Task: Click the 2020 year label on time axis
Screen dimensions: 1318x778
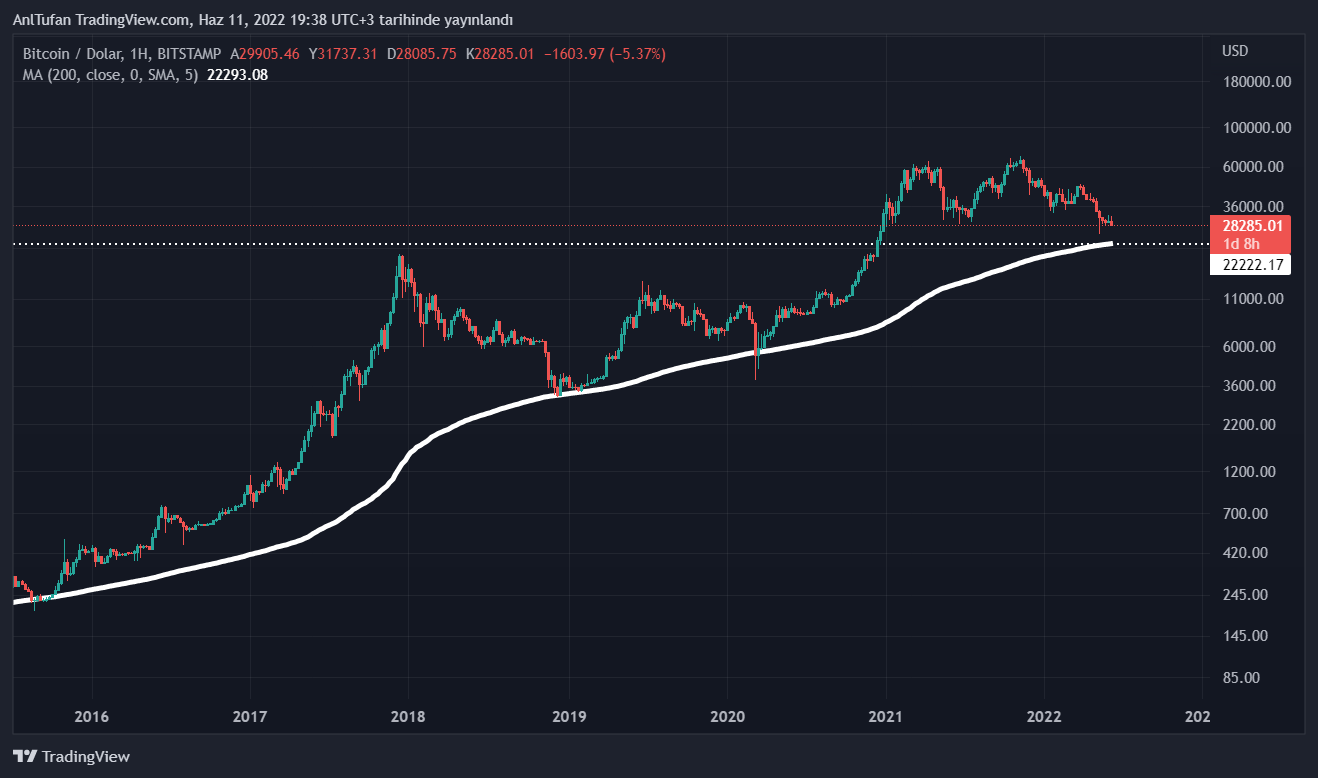Action: (727, 717)
